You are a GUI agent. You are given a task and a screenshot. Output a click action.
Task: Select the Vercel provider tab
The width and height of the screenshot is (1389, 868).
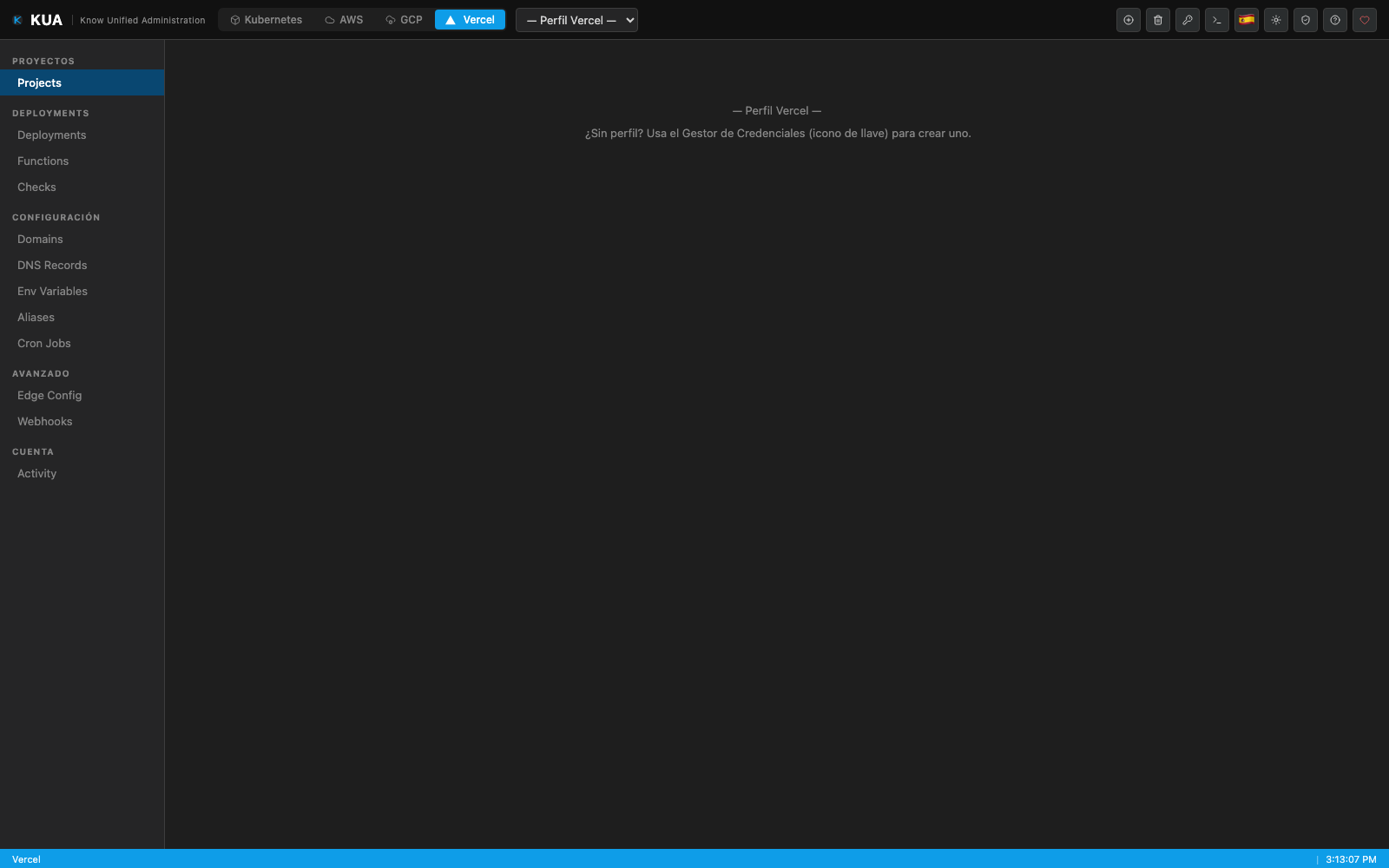(x=470, y=20)
